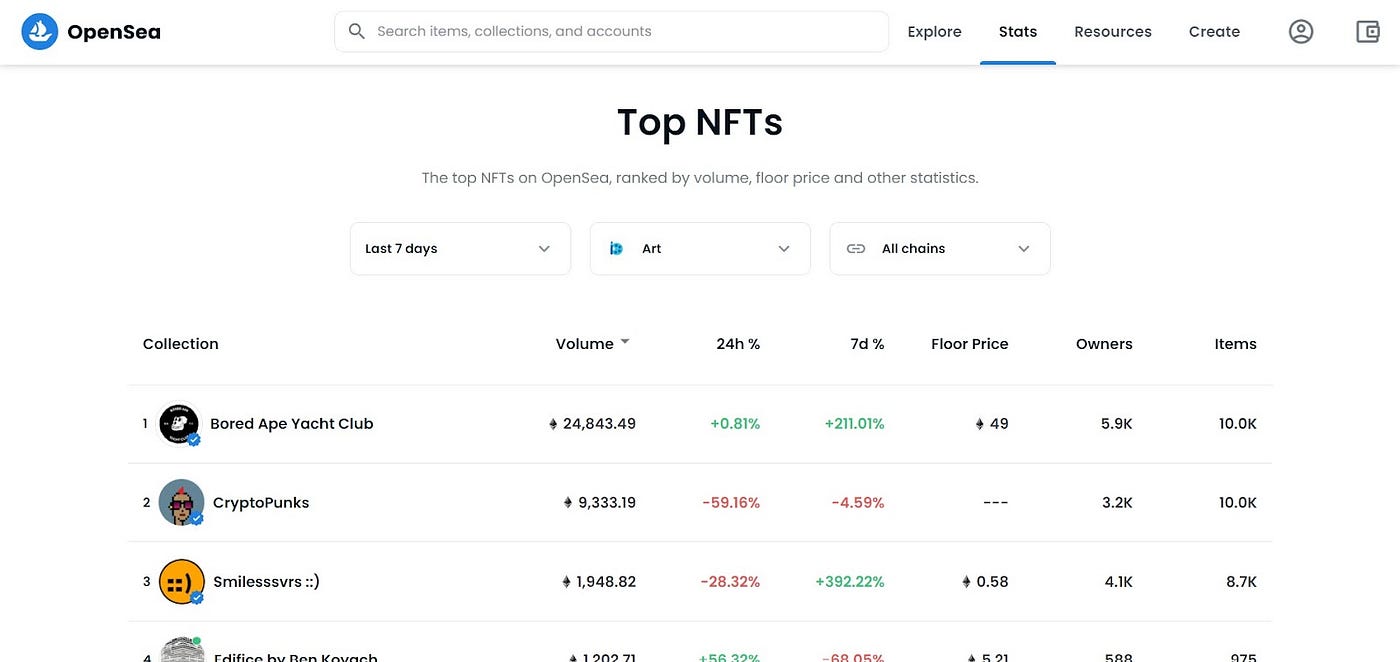
Task: Click the Owners column header
Action: (x=1104, y=344)
